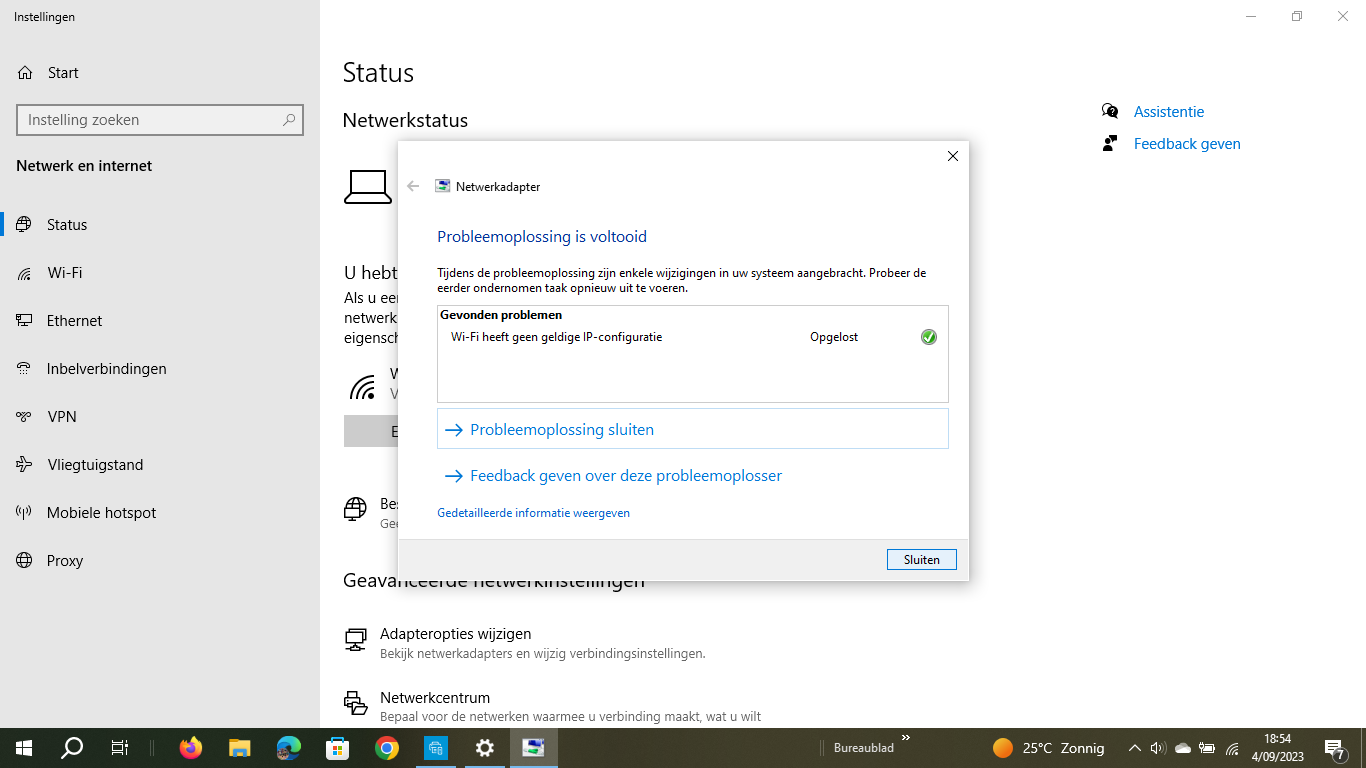Open the blue network app on taskbar
This screenshot has width=1366, height=768.
click(x=436, y=748)
